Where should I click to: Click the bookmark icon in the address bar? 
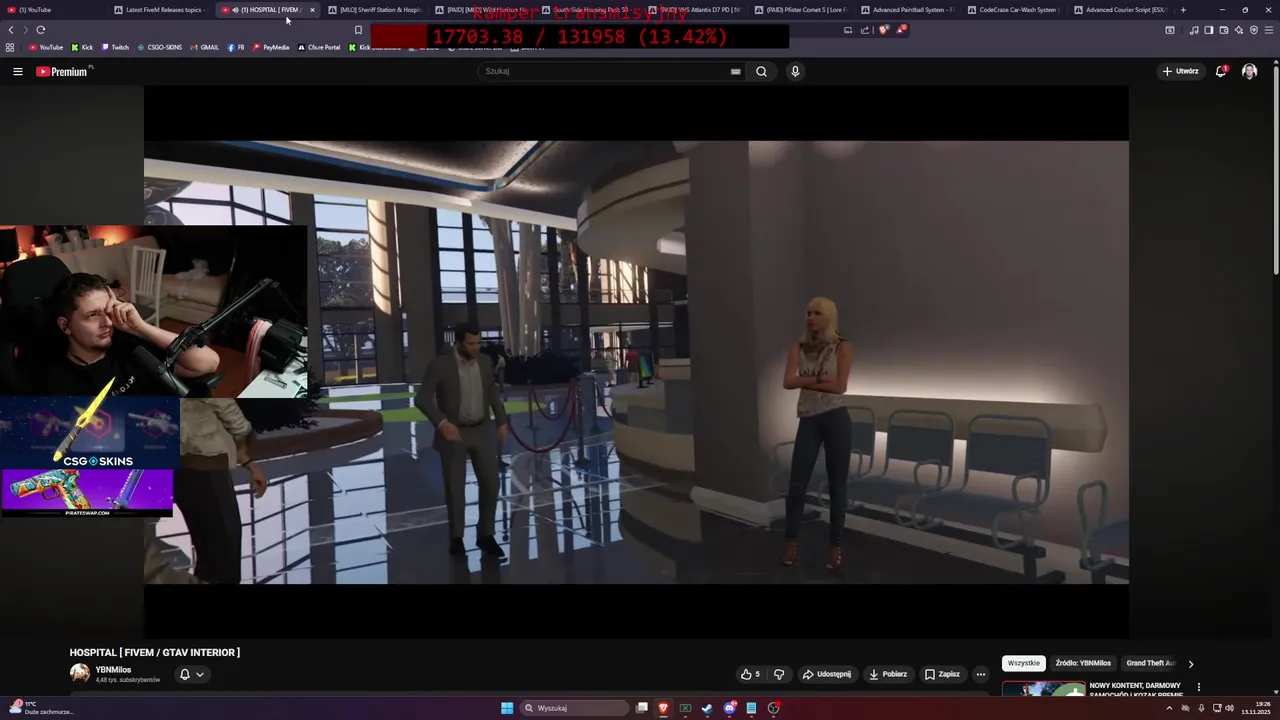point(358,30)
